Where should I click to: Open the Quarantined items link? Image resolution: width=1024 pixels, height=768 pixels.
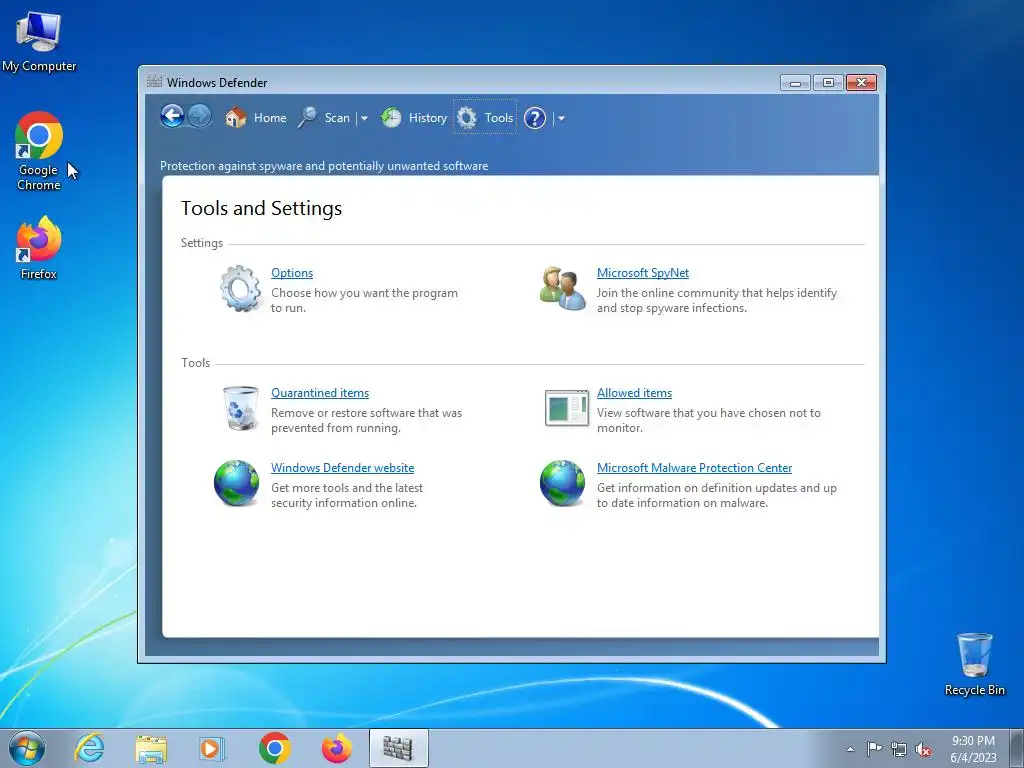tap(320, 393)
